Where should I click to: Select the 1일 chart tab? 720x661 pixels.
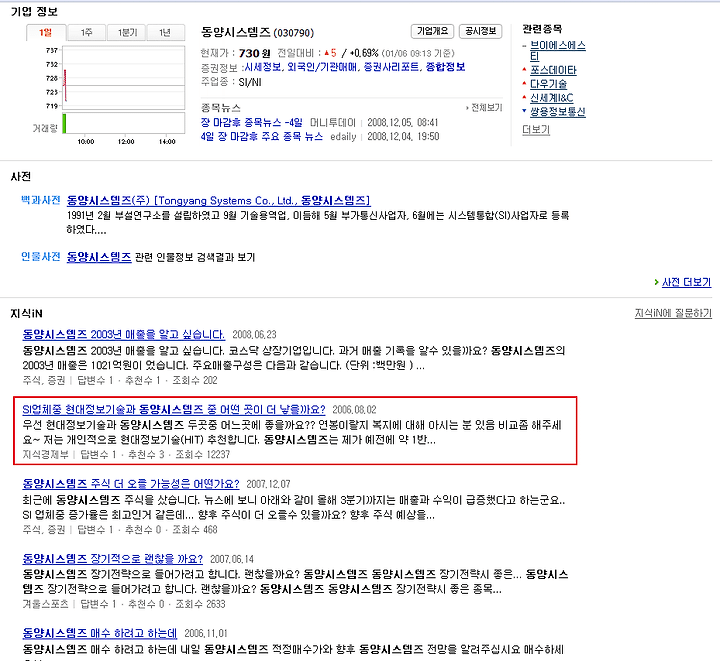[46, 32]
